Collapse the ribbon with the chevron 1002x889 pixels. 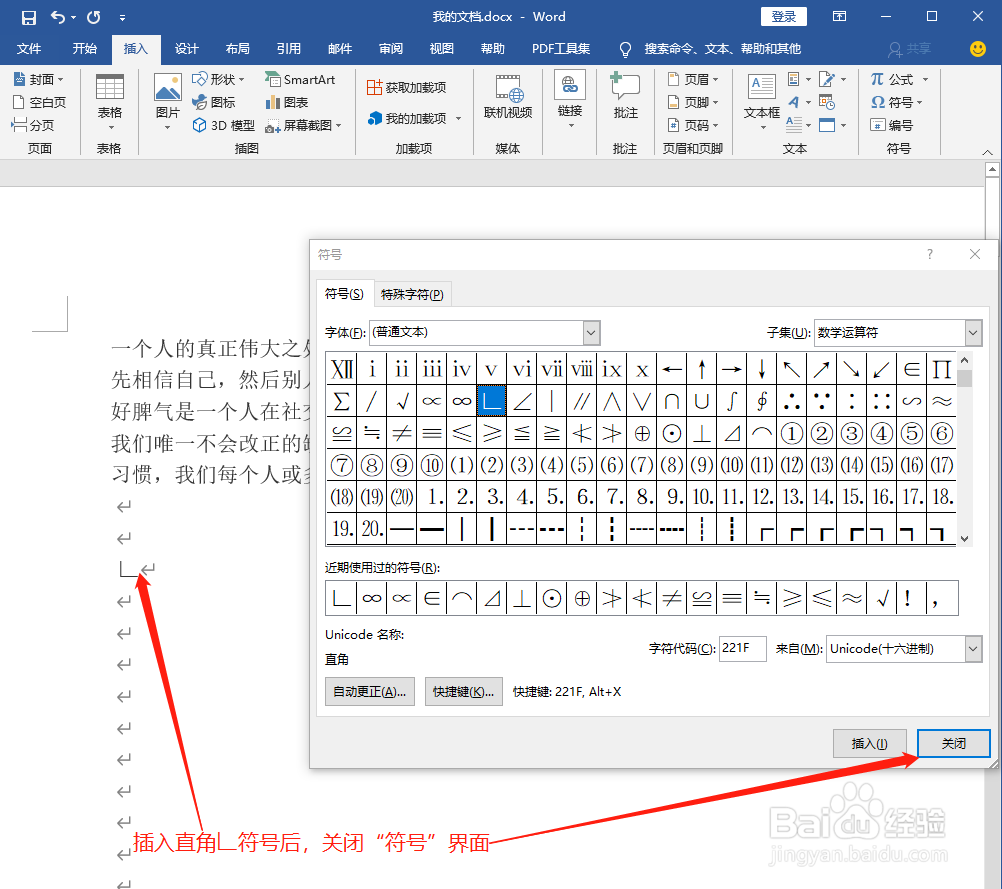987,152
